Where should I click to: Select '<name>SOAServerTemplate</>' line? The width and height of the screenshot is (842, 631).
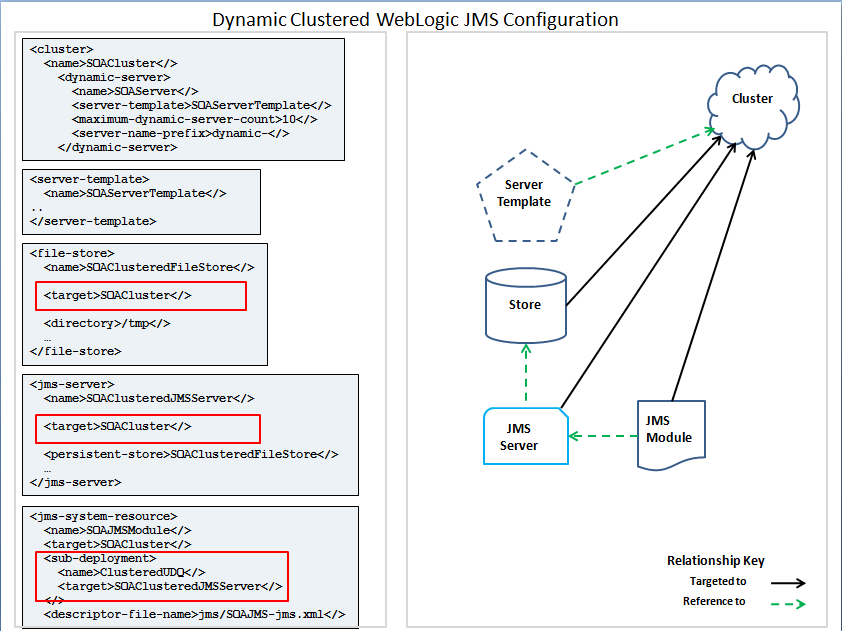point(135,193)
